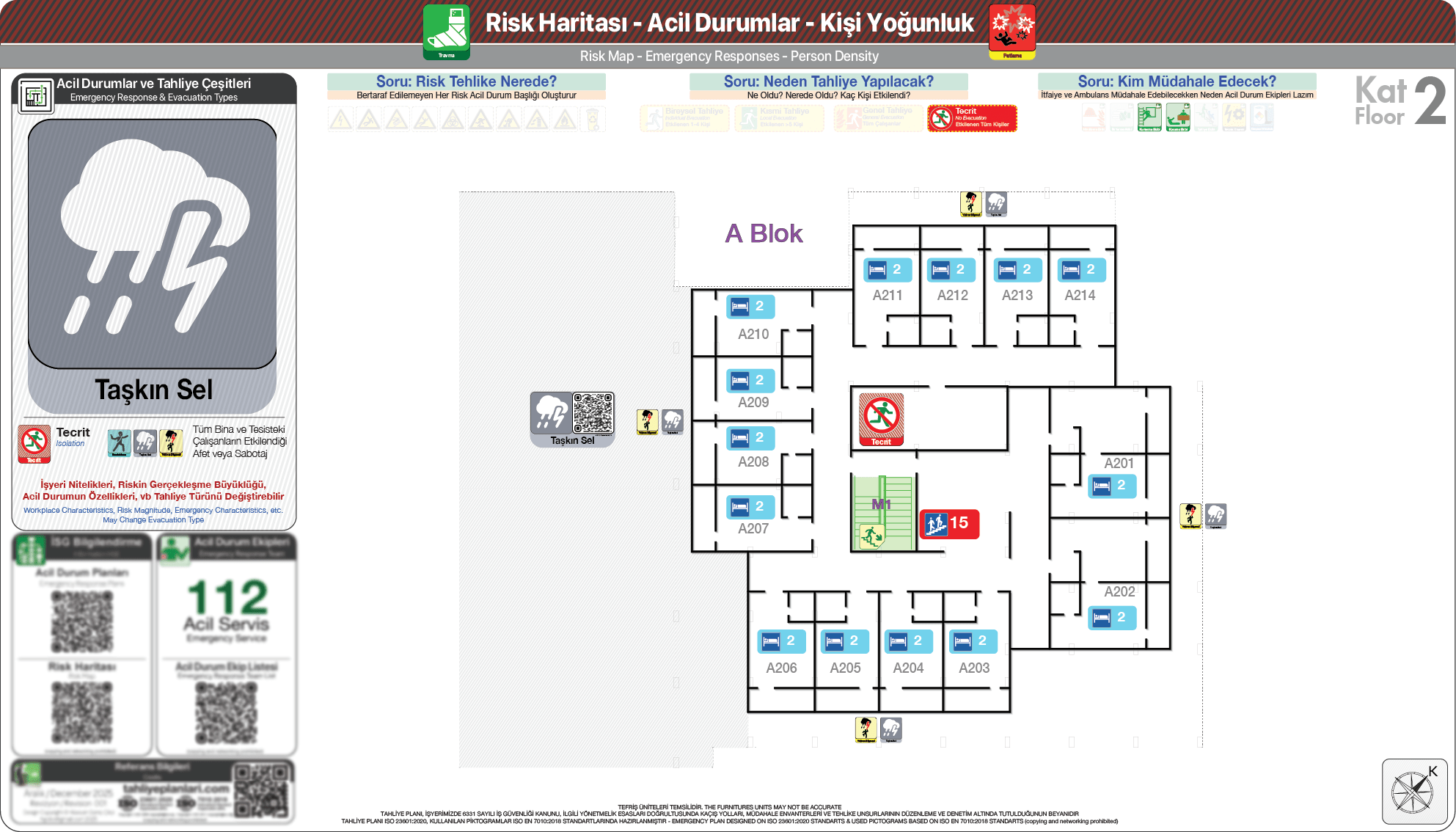
Task: Click the Tecrit isolation sign on floor plan
Action: coord(881,419)
